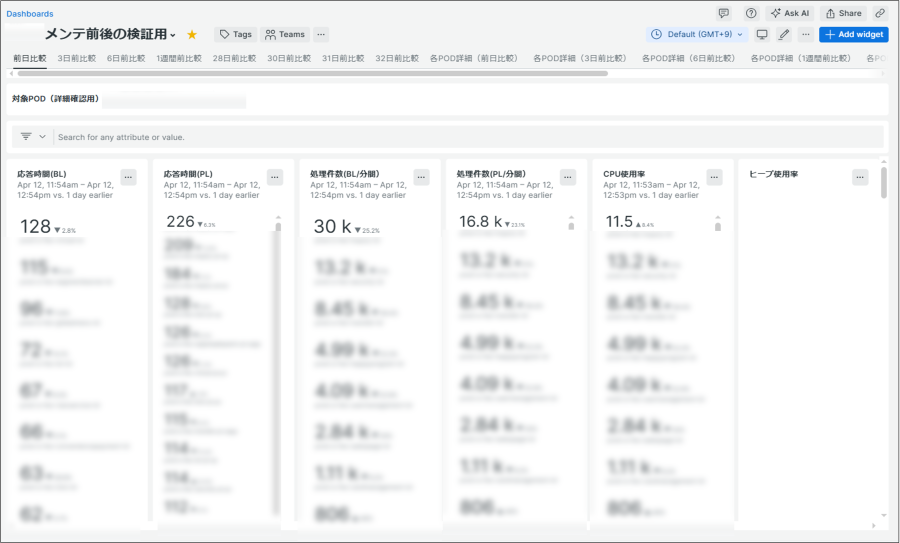Click the Add widget button
900x543 pixels.
pyautogui.click(x=854, y=34)
